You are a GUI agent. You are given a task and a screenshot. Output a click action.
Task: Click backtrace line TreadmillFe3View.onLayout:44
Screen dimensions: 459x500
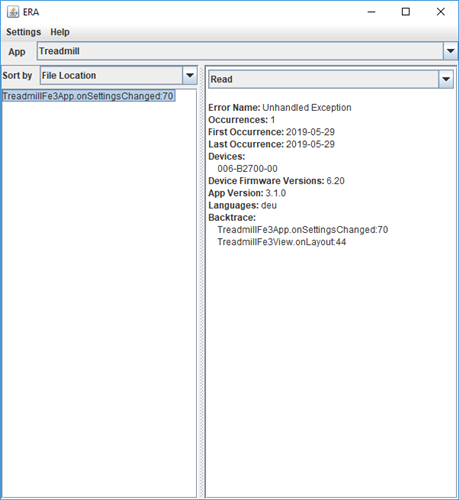click(x=282, y=242)
